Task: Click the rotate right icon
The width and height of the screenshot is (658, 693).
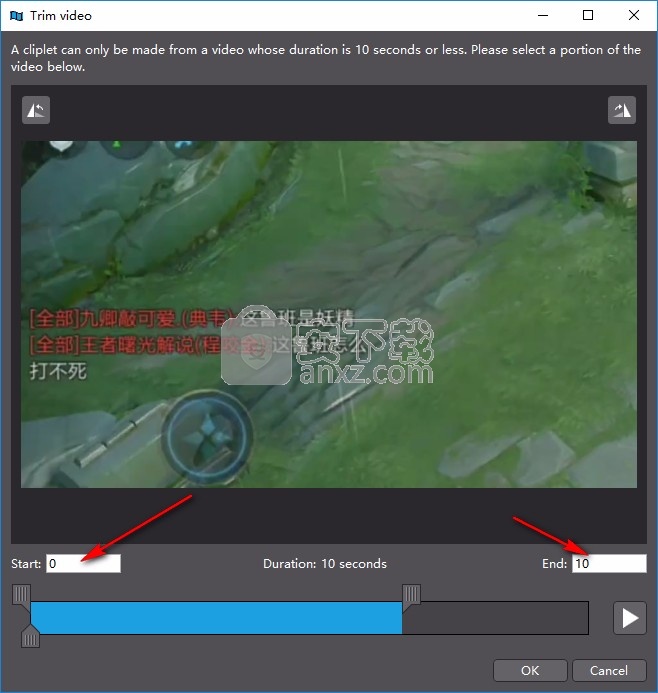Action: tap(622, 110)
